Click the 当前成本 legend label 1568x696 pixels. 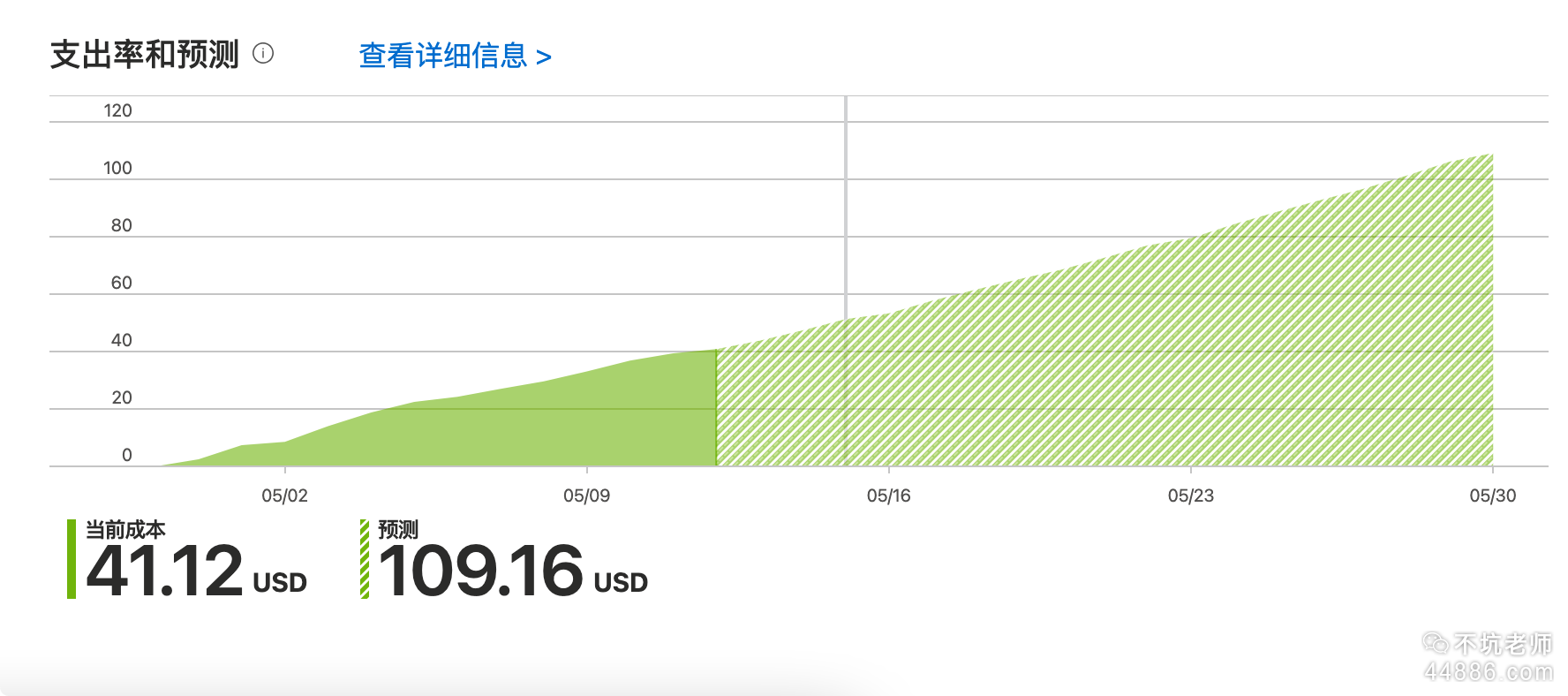125,529
